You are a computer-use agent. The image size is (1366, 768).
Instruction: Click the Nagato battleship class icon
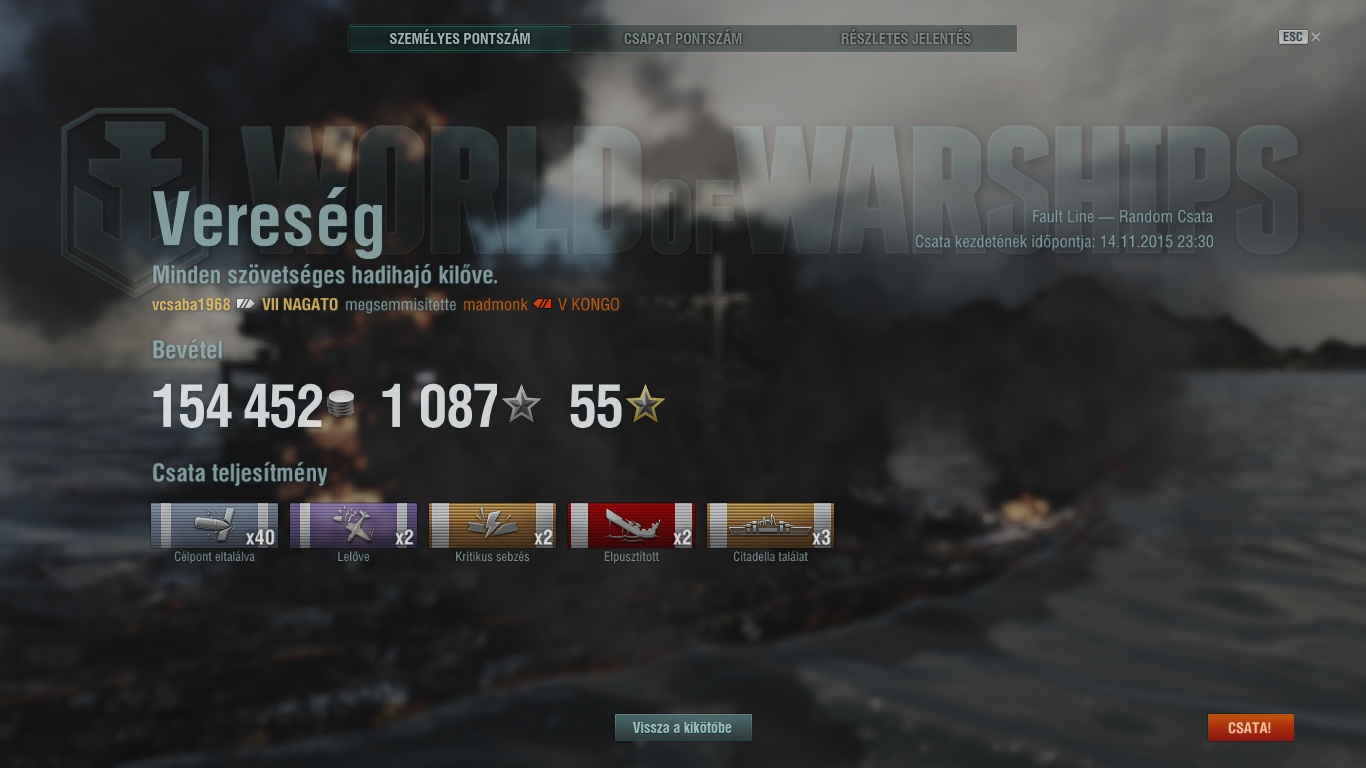(246, 304)
